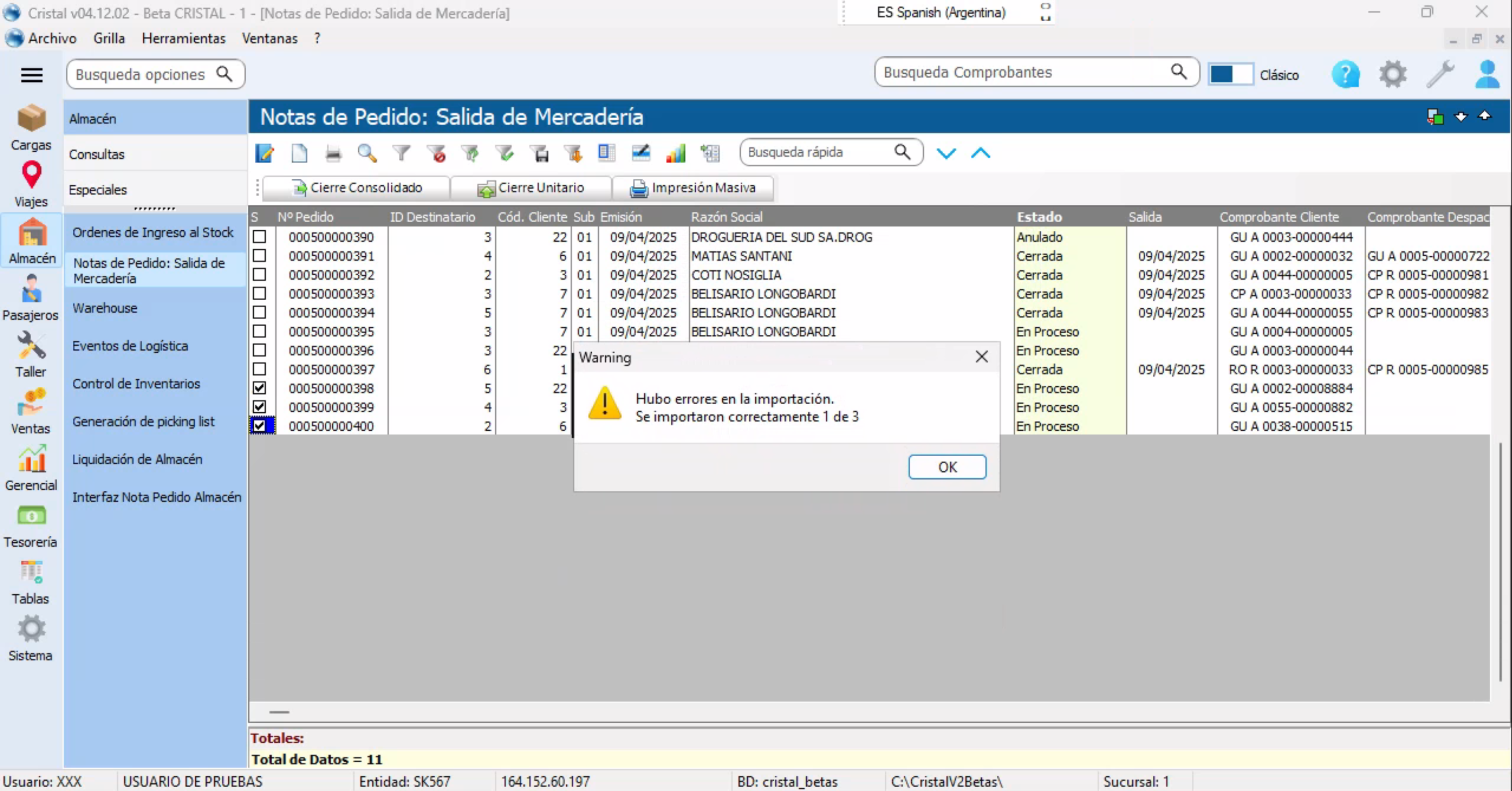This screenshot has height=791, width=1512.
Task: Click the blue up chevron beside quick search
Action: click(980, 153)
